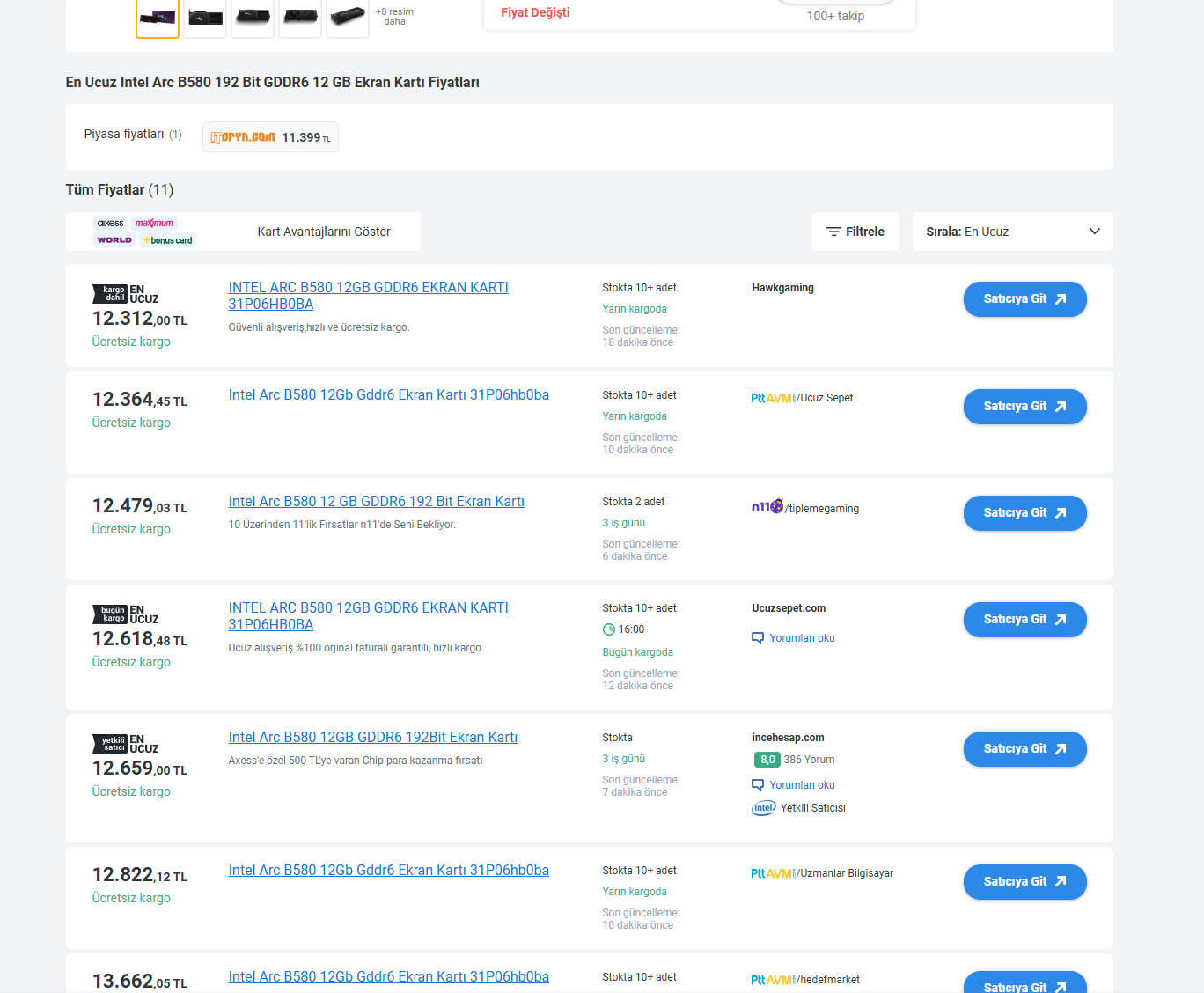Click Satıcıya Git for the tiplemegaming offer

pyautogui.click(x=1025, y=513)
